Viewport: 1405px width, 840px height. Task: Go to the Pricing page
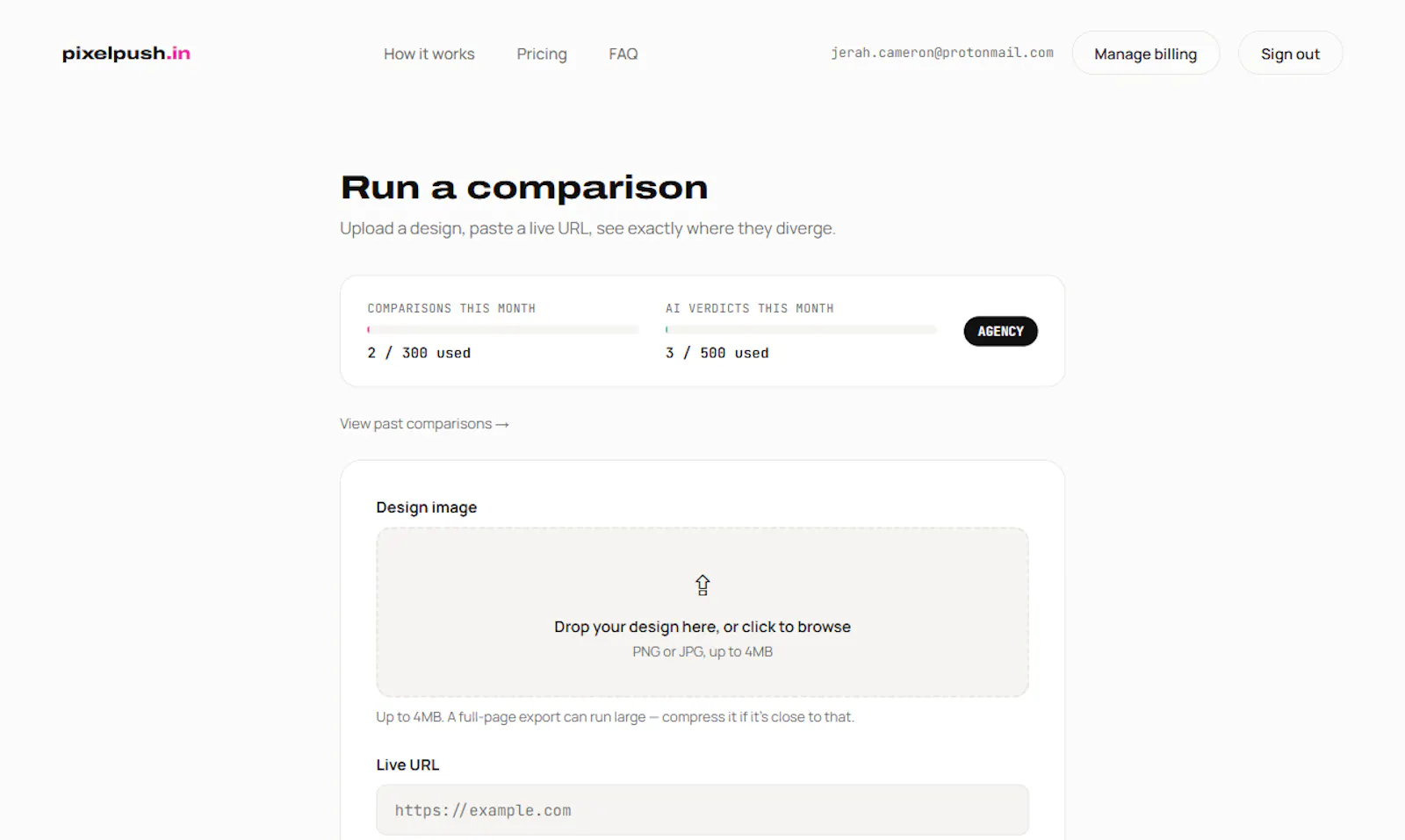pyautogui.click(x=542, y=54)
